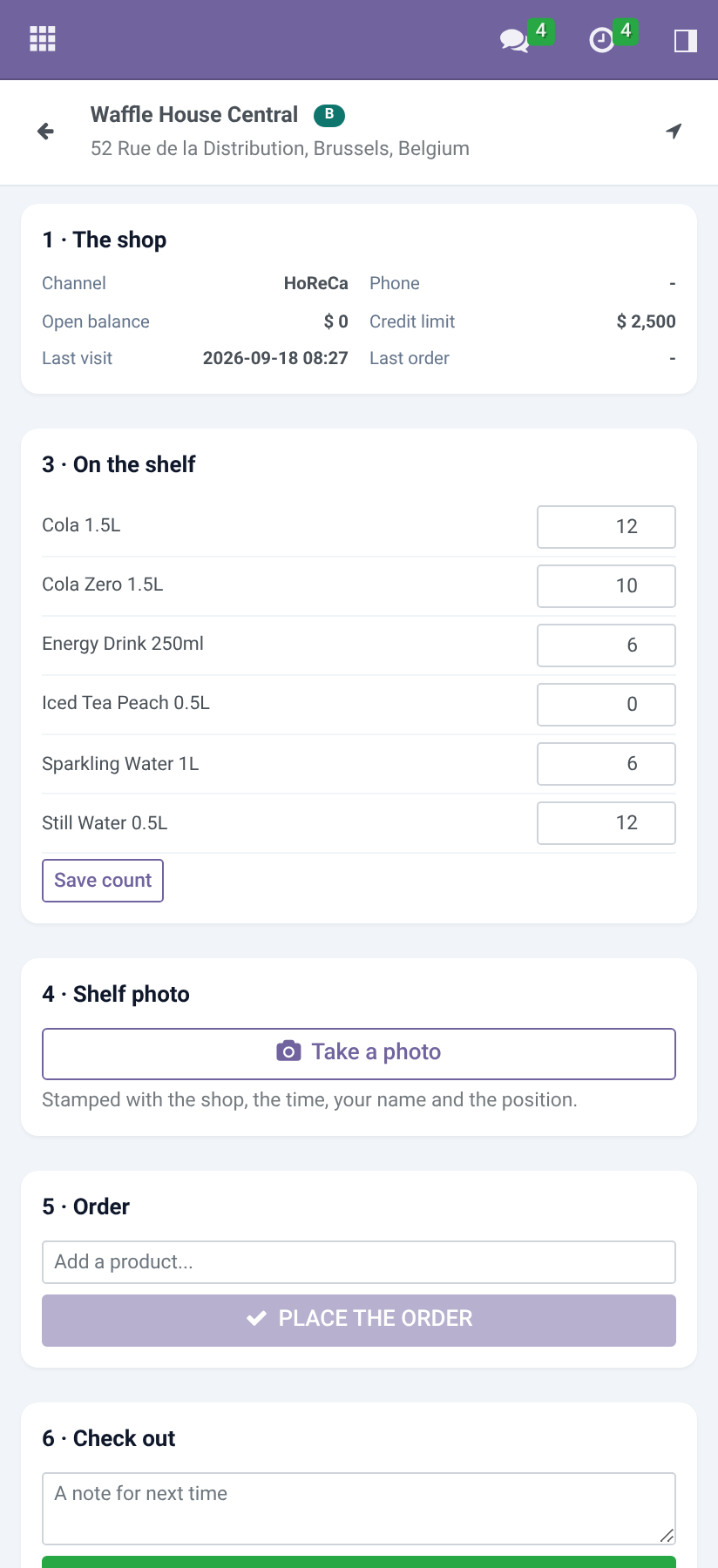The width and height of the screenshot is (718, 1568).
Task: Click the Take a photo button
Action: [x=359, y=1054]
